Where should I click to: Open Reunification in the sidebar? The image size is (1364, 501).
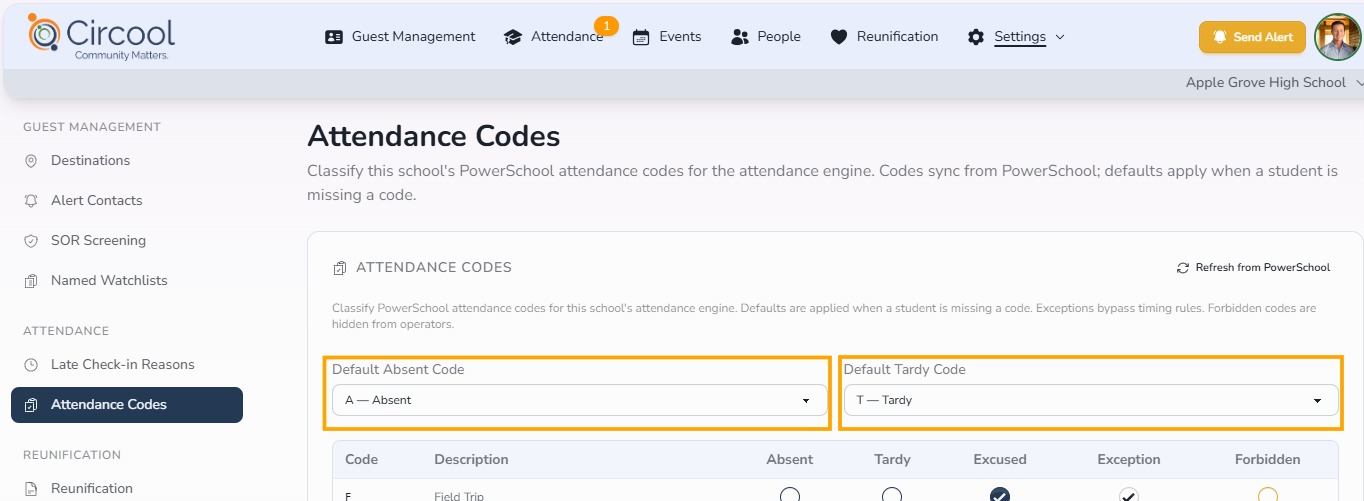[x=91, y=489]
